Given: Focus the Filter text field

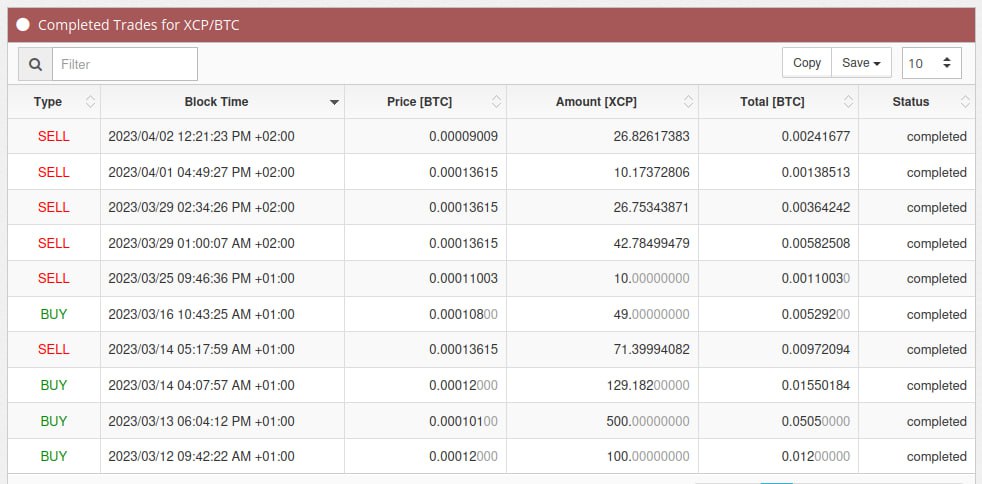Looking at the screenshot, I should [125, 64].
